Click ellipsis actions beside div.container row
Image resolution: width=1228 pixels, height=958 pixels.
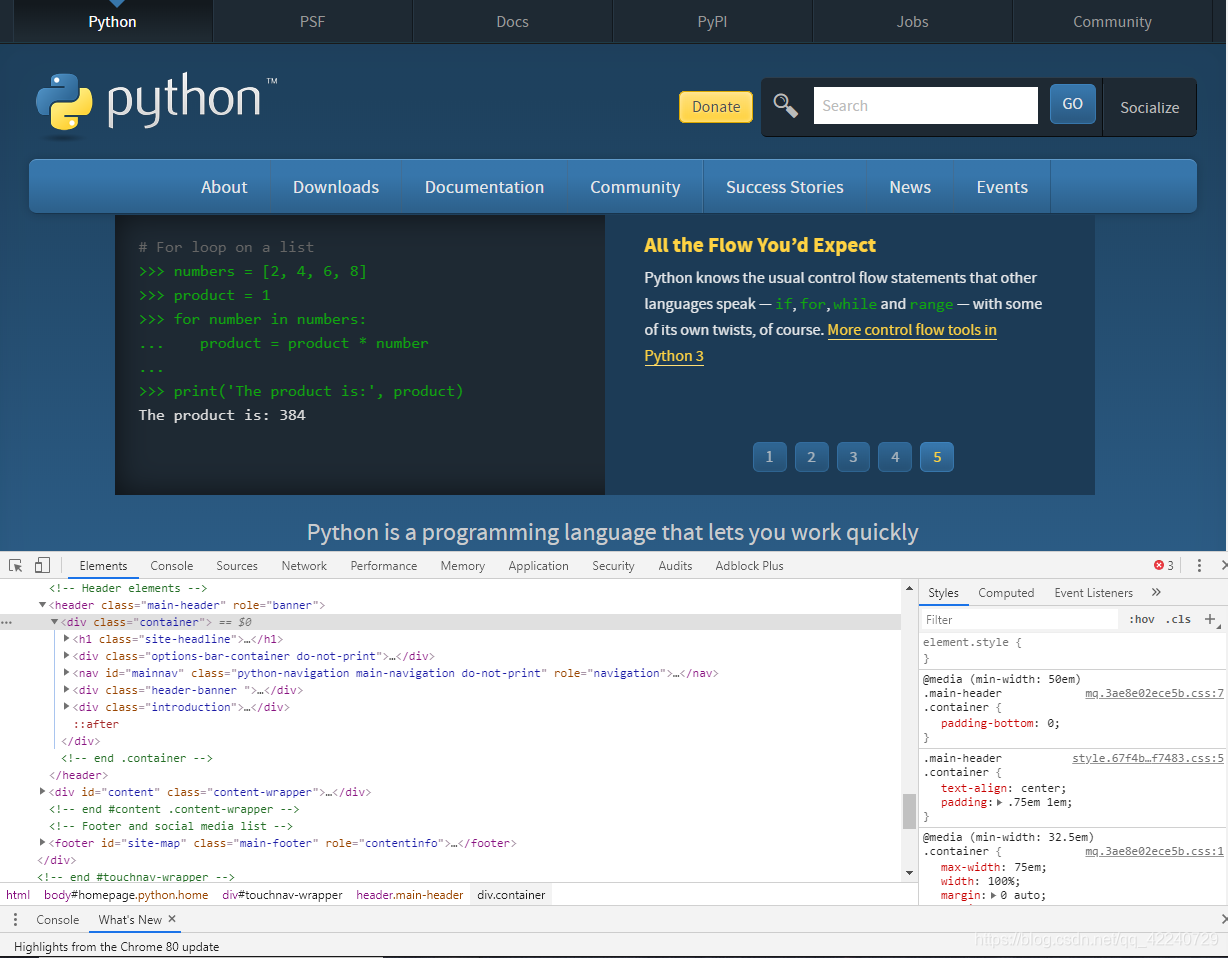point(6,622)
